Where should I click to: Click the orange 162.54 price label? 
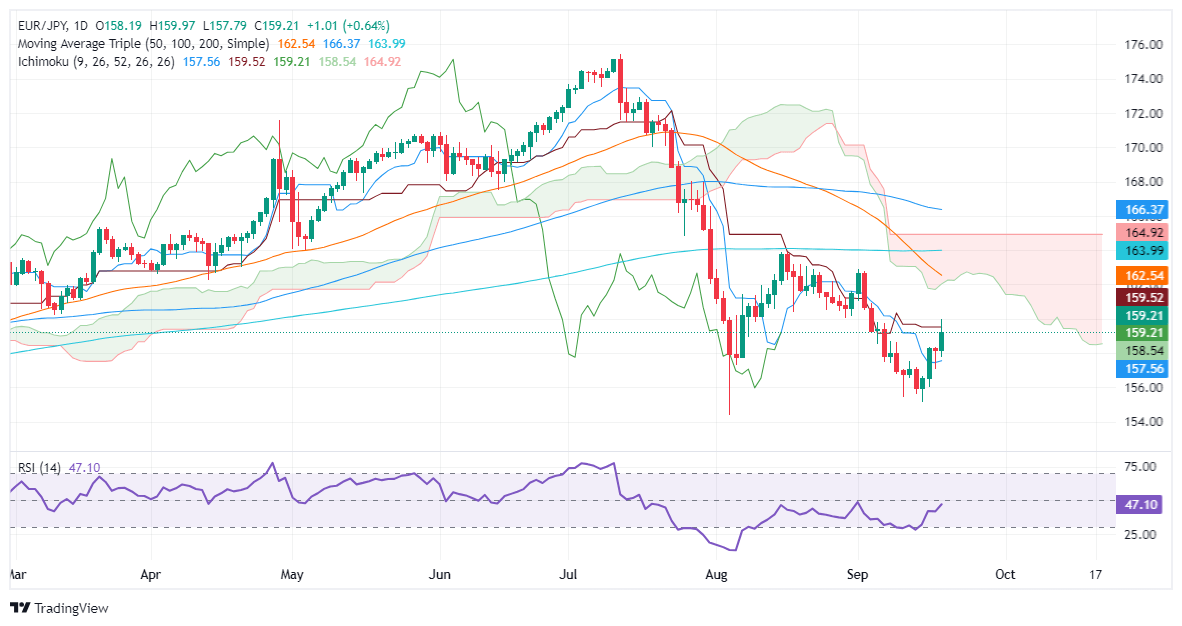click(1144, 276)
